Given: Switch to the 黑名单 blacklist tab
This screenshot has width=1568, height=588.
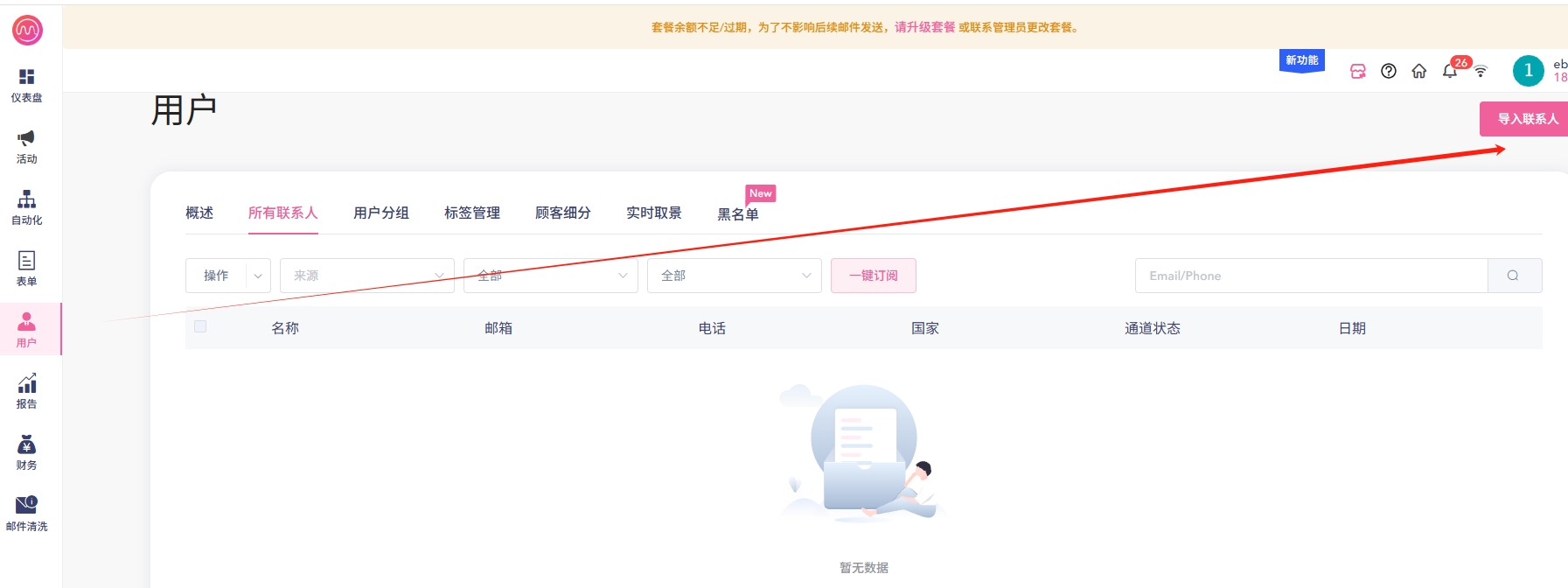Looking at the screenshot, I should tap(737, 214).
